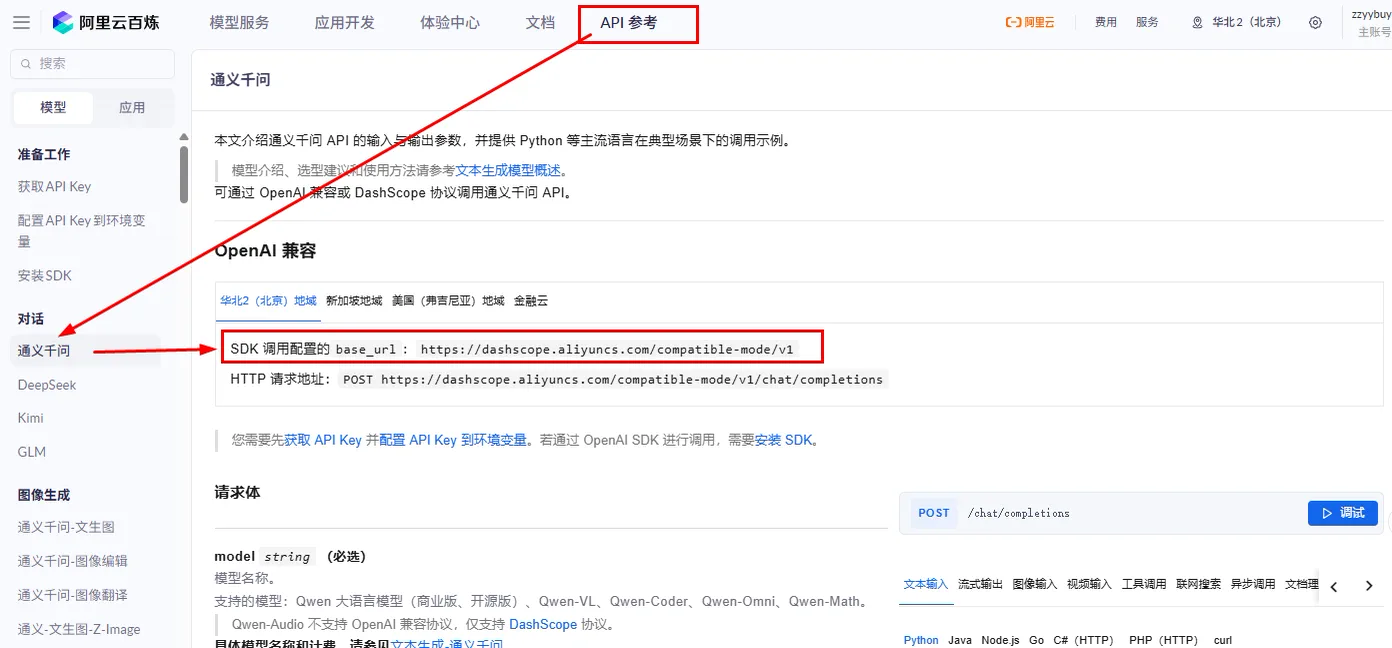
Task: Select 通义千问 under 对话 in sidebar
Action: [44, 350]
